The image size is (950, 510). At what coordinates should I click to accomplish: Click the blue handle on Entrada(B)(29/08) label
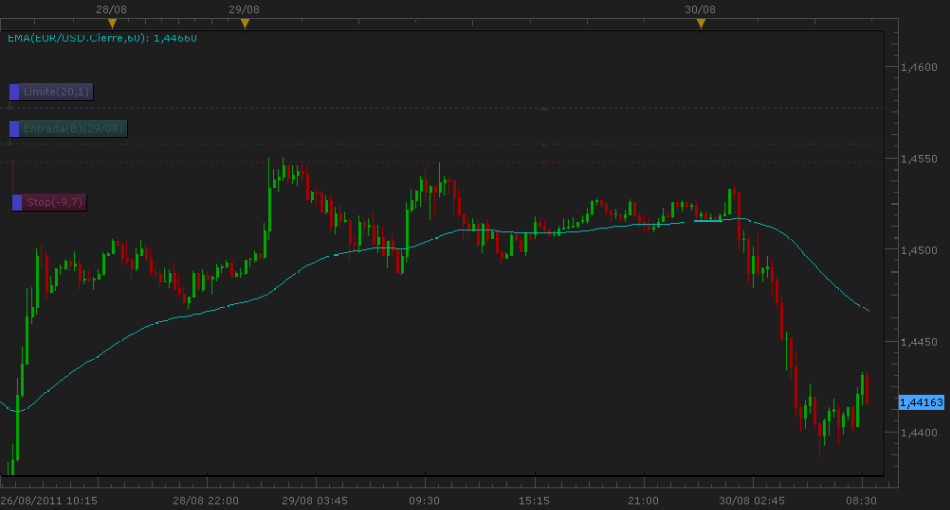[15, 129]
